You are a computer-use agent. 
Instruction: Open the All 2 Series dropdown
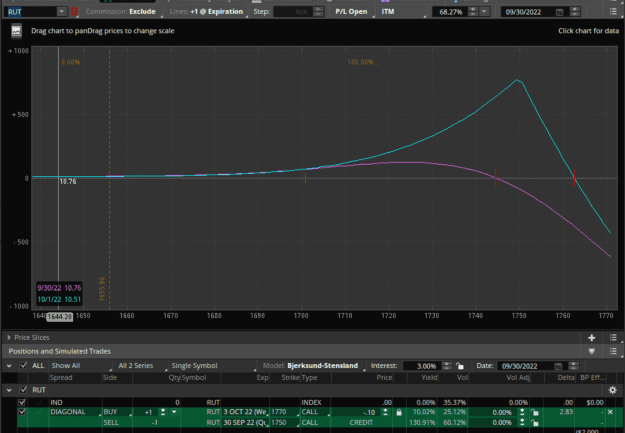pyautogui.click(x=141, y=366)
